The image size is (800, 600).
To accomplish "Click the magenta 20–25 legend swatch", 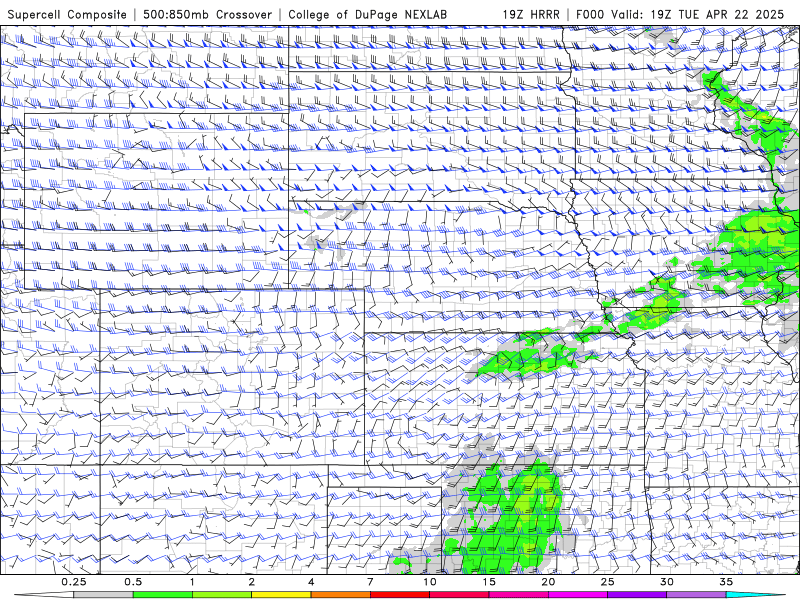I will (x=578, y=595).
